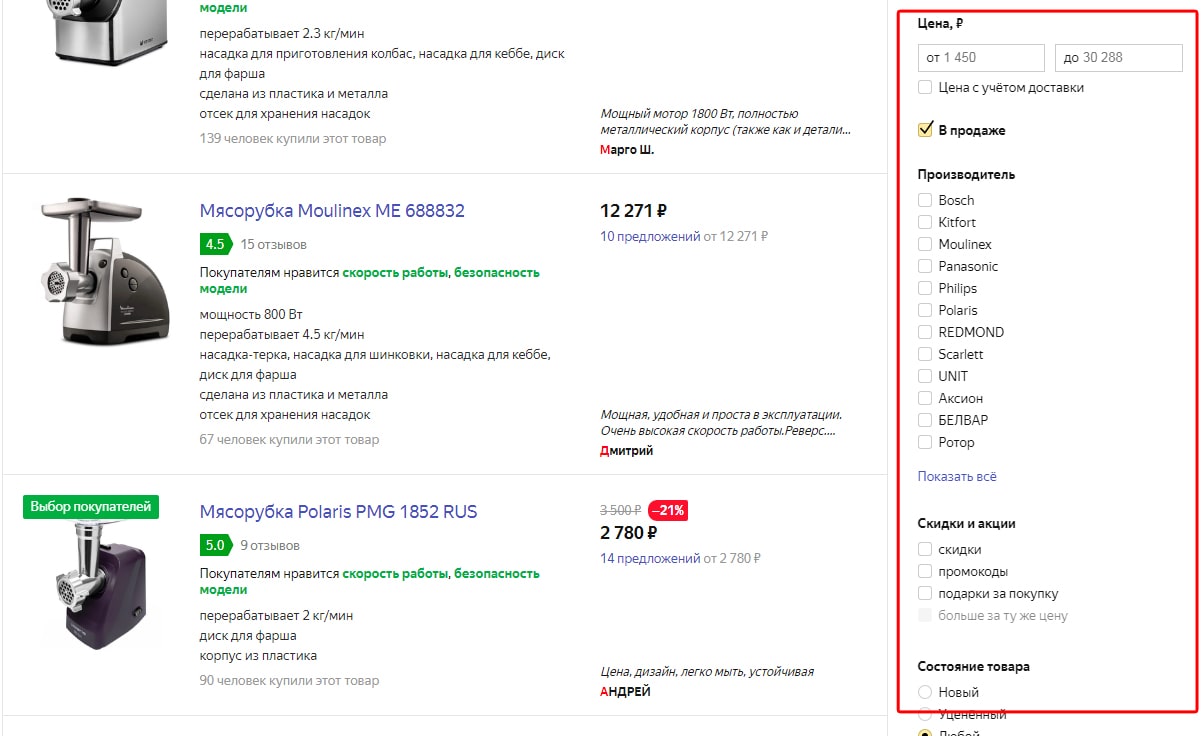Click the 'Скидки и акции' filter heading
Image resolution: width=1203 pixels, height=736 pixels.
[967, 523]
